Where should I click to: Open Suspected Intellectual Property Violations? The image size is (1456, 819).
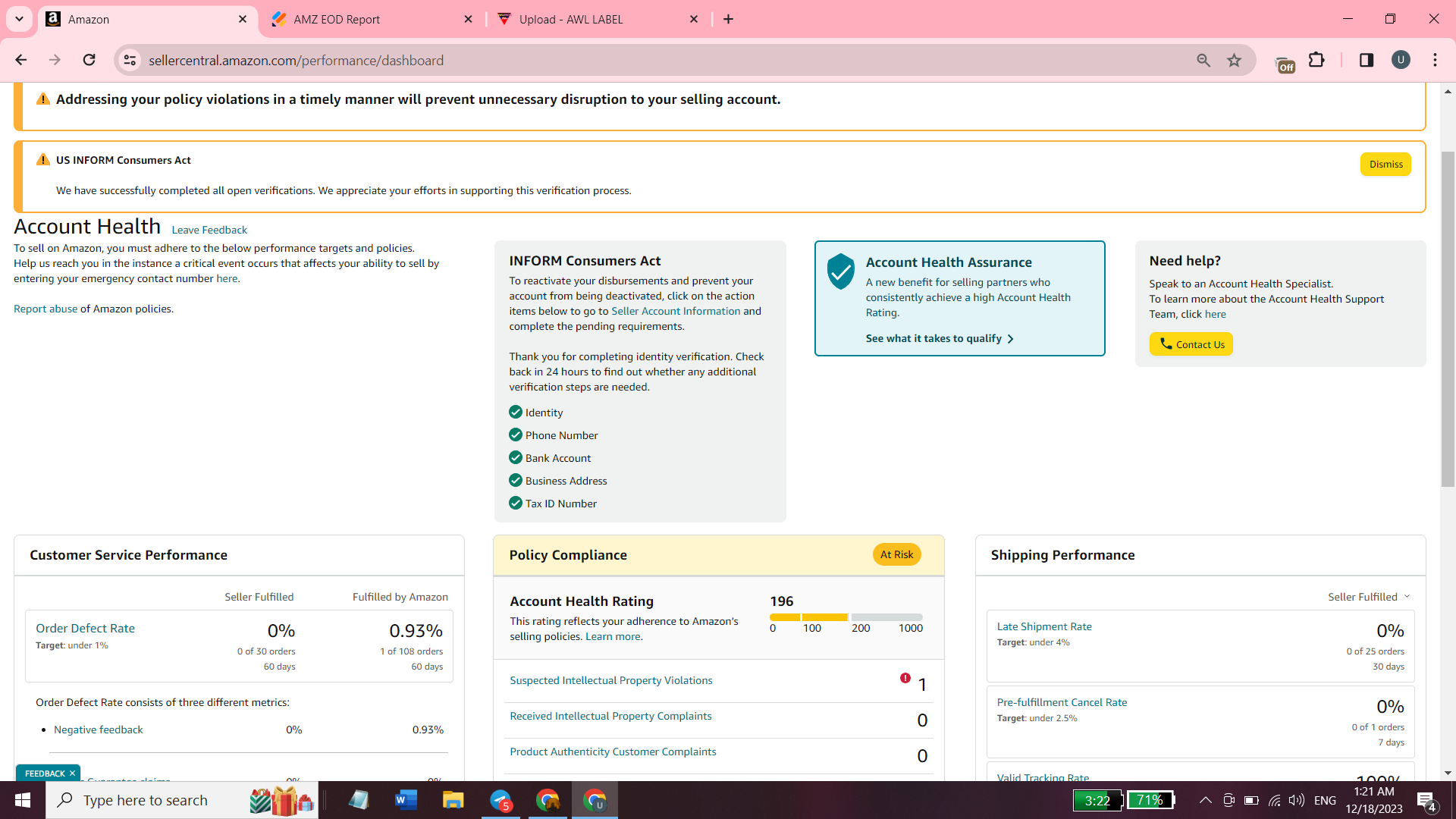pyautogui.click(x=611, y=680)
